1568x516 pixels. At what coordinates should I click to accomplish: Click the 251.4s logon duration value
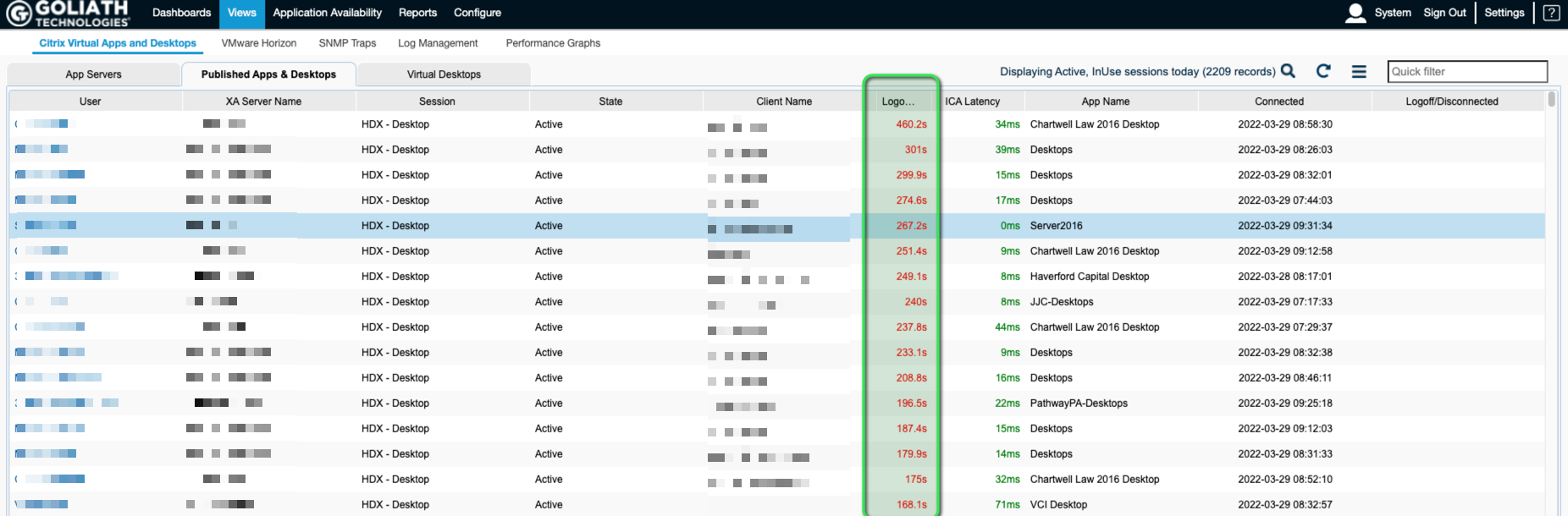click(x=911, y=251)
